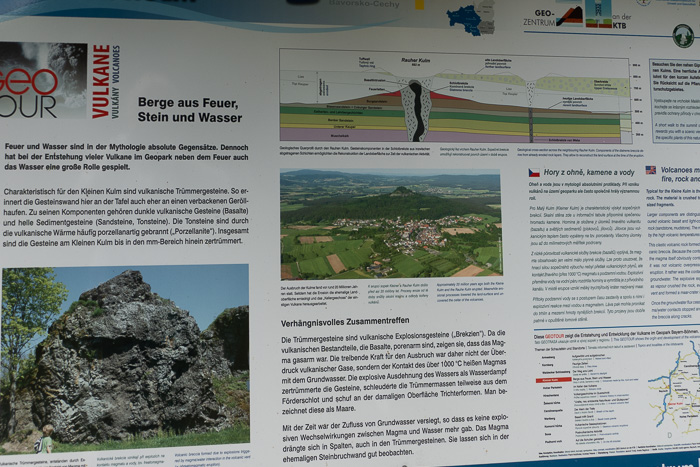Click the child standing by the rock

46,438
